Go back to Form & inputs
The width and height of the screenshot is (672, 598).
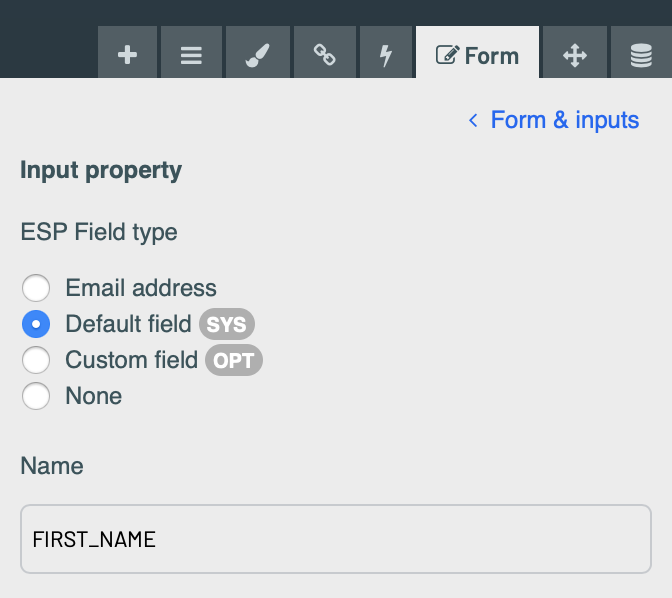(565, 120)
